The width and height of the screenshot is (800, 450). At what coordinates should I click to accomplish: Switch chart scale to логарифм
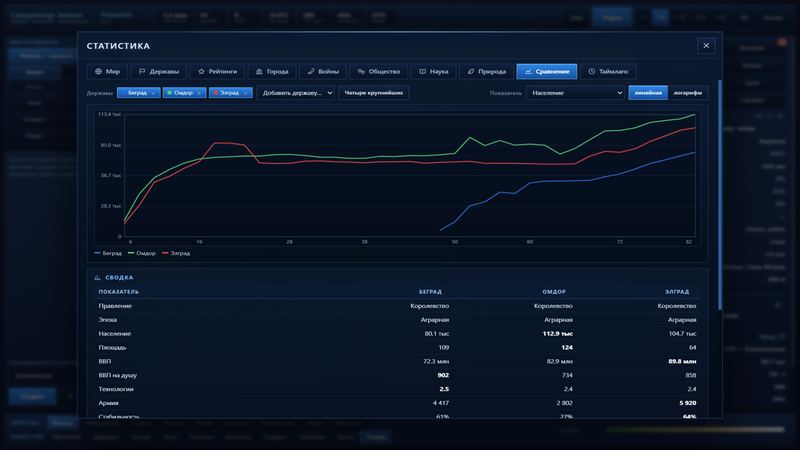(x=688, y=93)
